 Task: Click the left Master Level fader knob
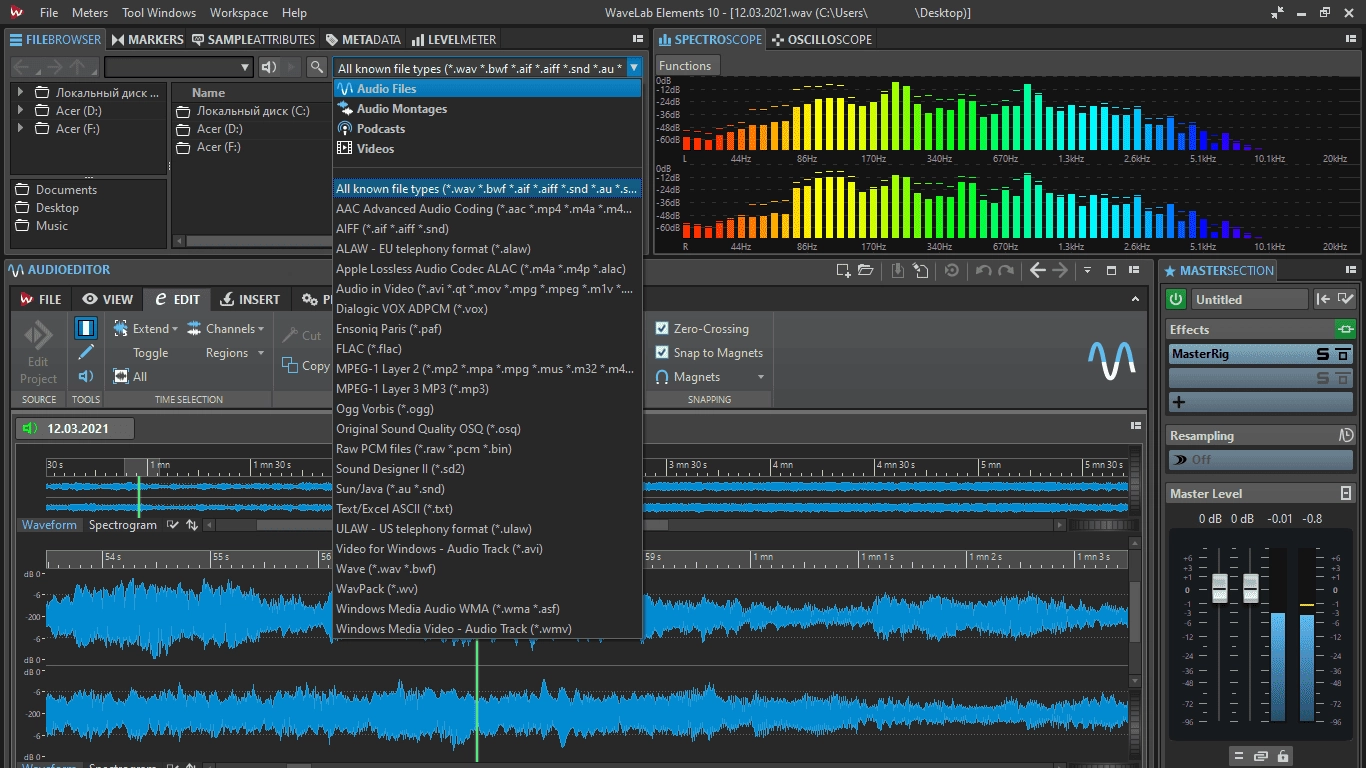click(1219, 588)
